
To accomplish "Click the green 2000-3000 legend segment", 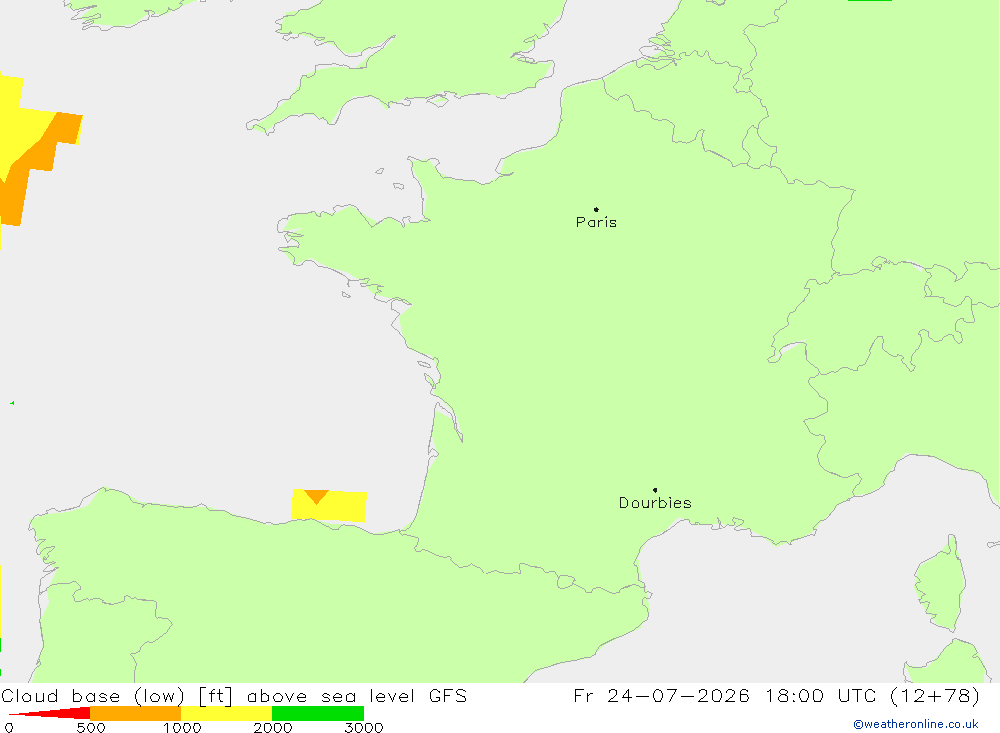I will [318, 713].
